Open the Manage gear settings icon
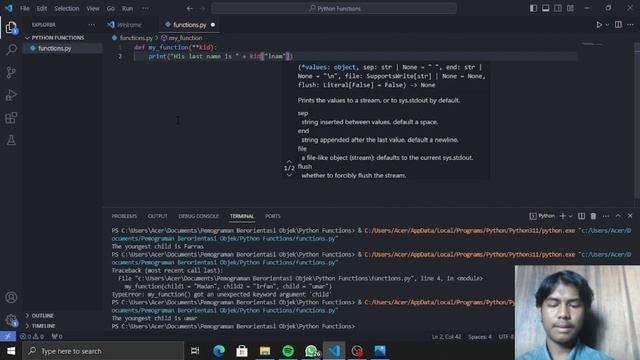Image resolution: width=640 pixels, height=360 pixels. click(x=11, y=320)
